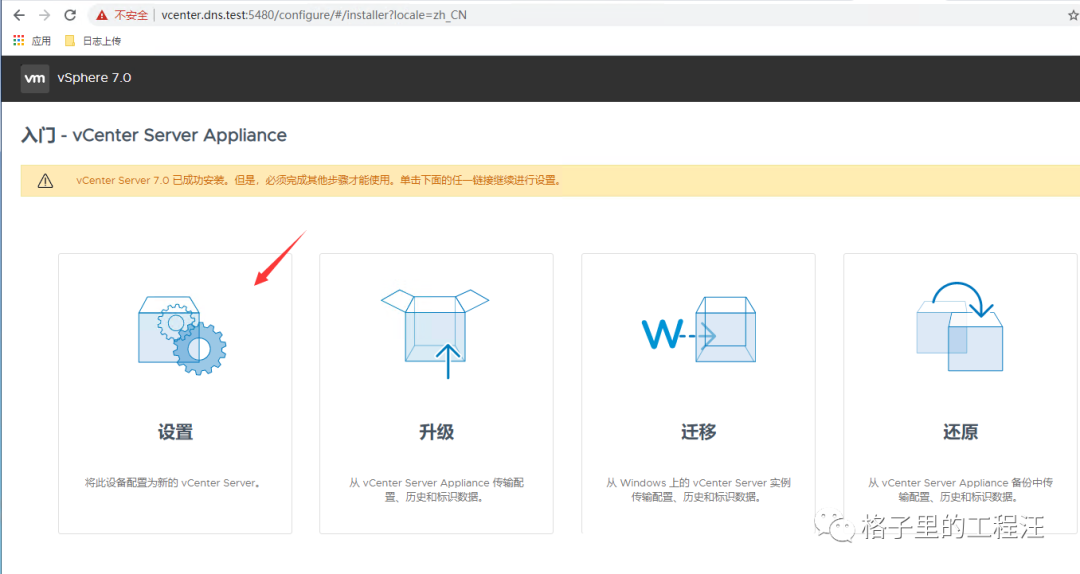Image resolution: width=1080 pixels, height=574 pixels.
Task: Bookmark the page with star icon
Action: point(1073,15)
